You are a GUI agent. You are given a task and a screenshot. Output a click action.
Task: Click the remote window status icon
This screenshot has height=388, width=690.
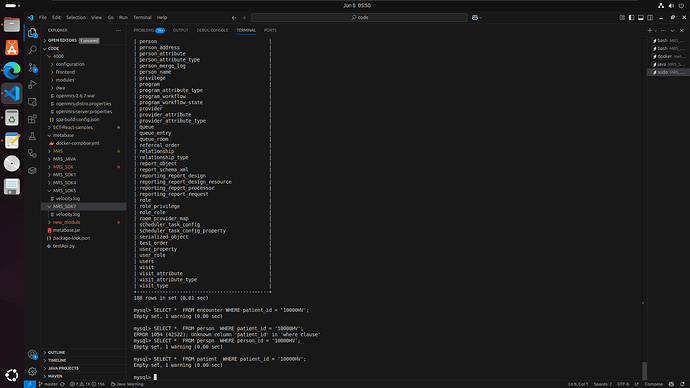[x=29, y=384]
